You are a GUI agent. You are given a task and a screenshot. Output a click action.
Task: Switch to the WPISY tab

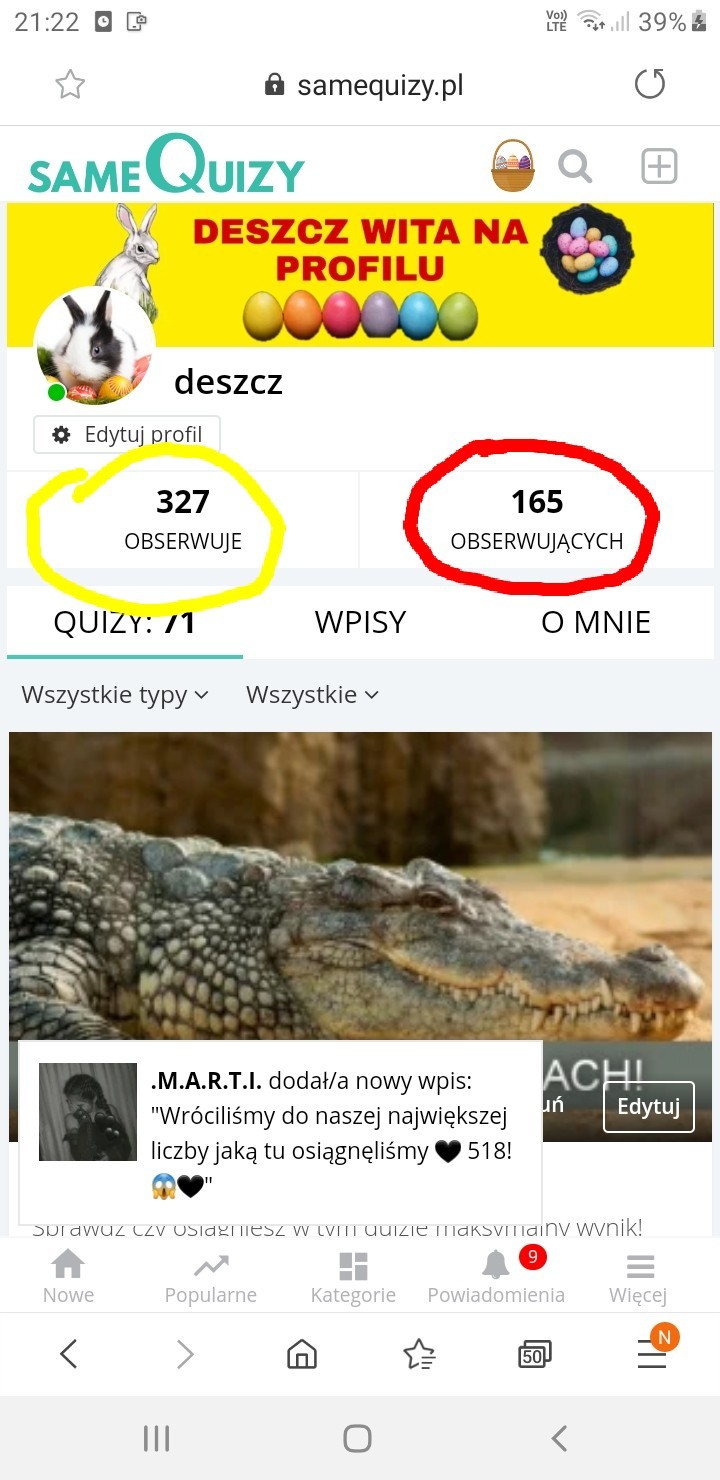pos(360,622)
